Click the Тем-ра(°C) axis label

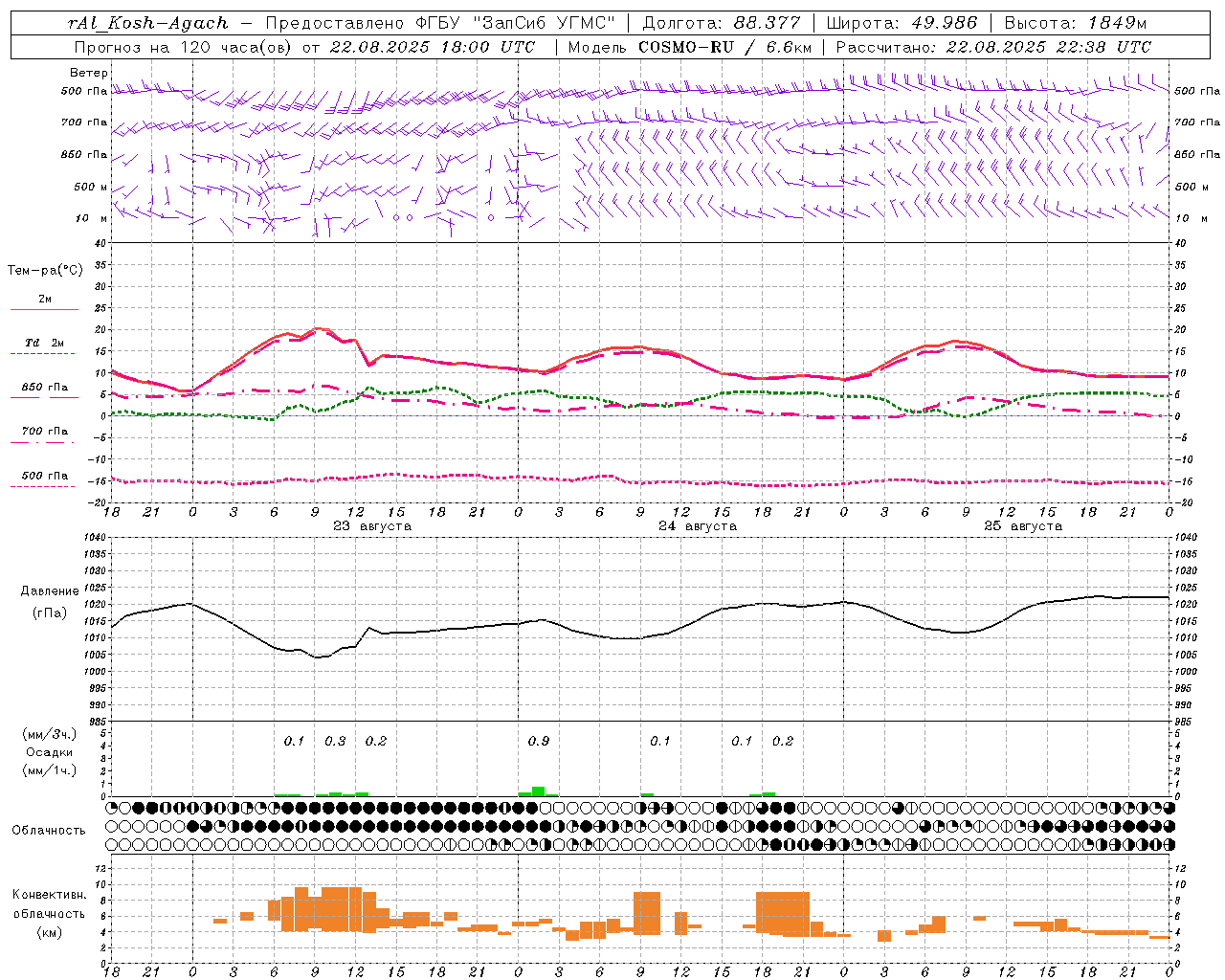point(45,271)
